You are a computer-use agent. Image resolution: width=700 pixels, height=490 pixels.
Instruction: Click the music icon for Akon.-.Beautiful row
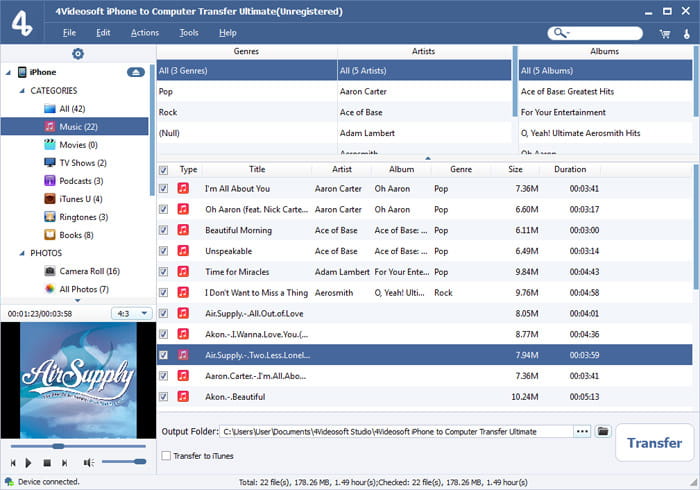coord(183,396)
